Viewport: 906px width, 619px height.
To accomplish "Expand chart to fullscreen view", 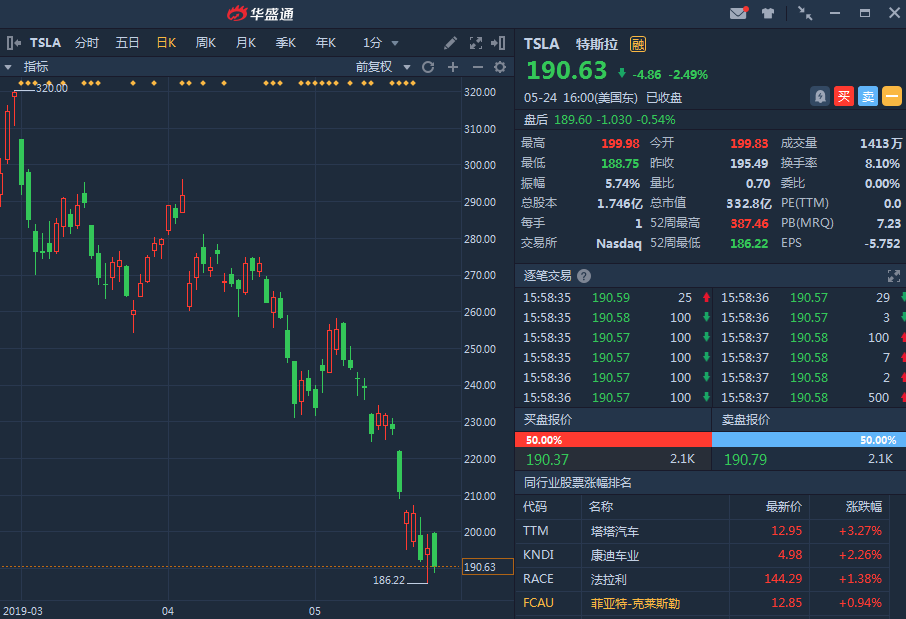I will click(474, 43).
